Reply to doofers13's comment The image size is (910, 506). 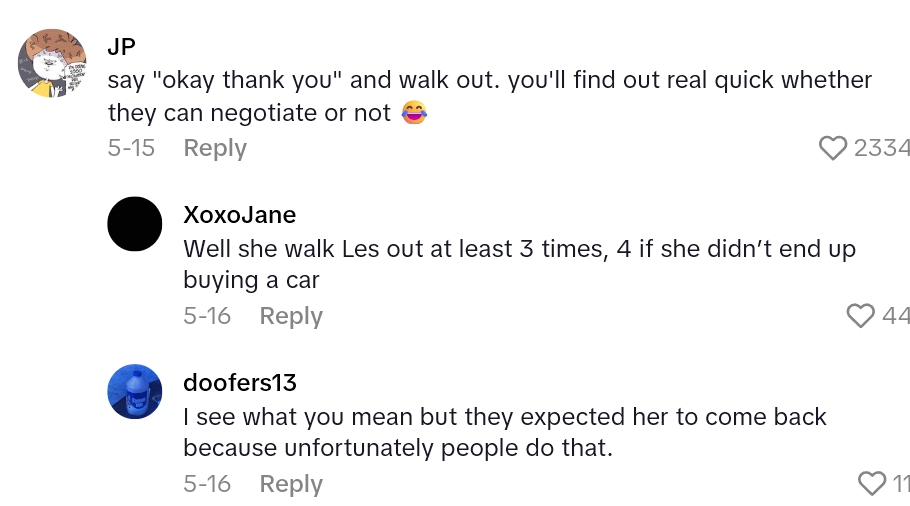click(x=291, y=484)
